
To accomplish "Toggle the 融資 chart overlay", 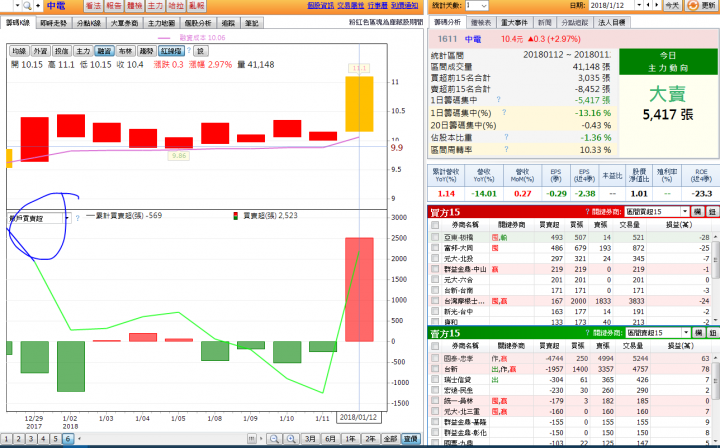I will 104,51.
